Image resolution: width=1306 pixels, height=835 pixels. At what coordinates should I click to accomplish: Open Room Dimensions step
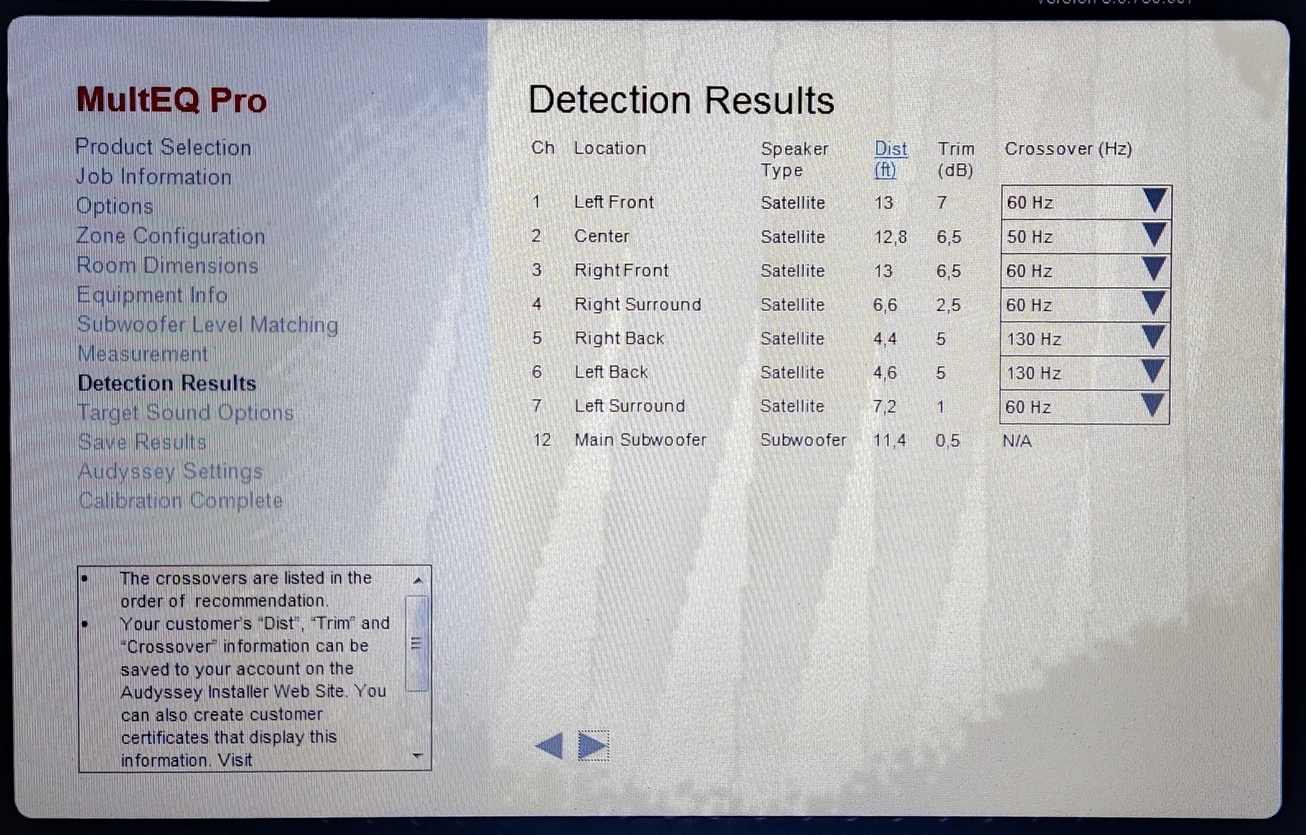pos(168,266)
